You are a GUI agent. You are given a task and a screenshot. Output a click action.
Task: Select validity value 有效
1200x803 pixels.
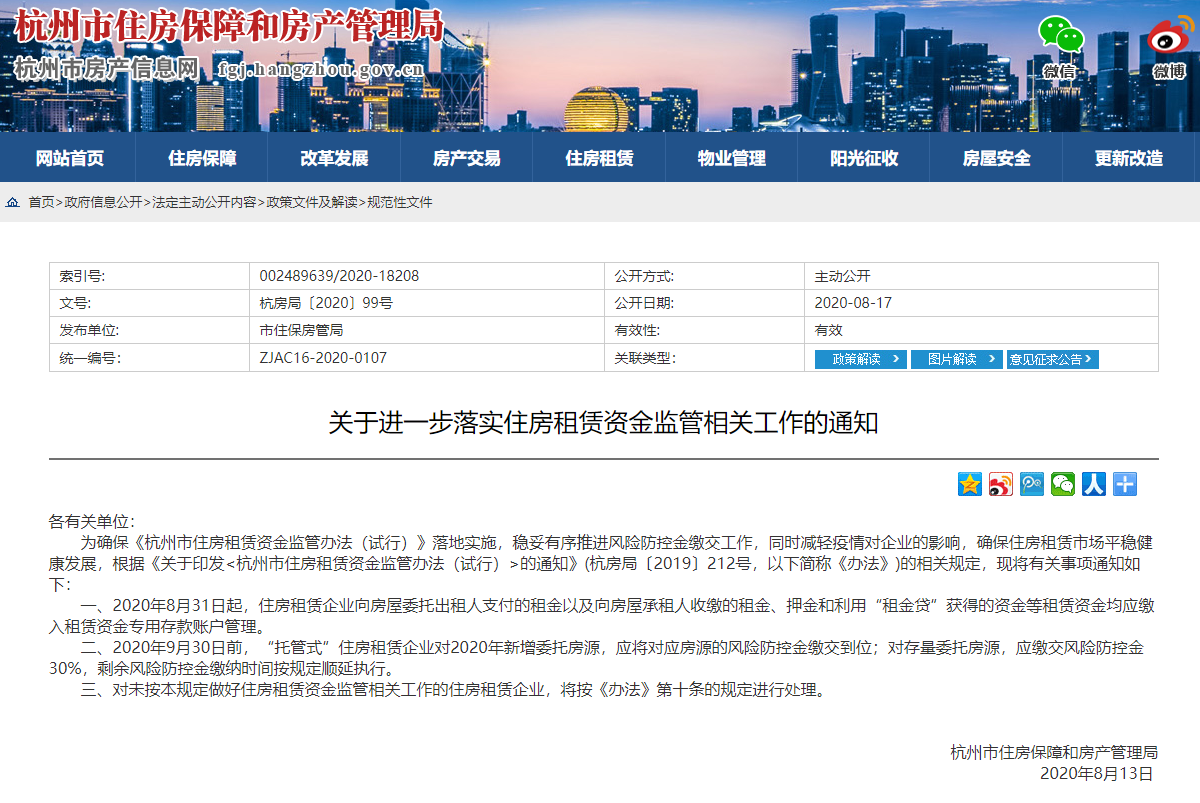(x=829, y=330)
